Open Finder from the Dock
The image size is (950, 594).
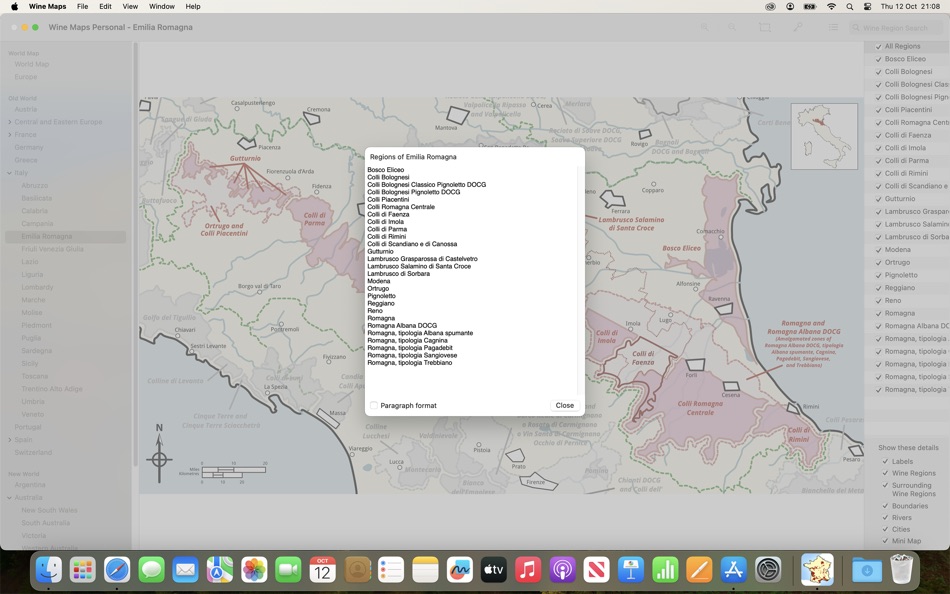(48, 570)
